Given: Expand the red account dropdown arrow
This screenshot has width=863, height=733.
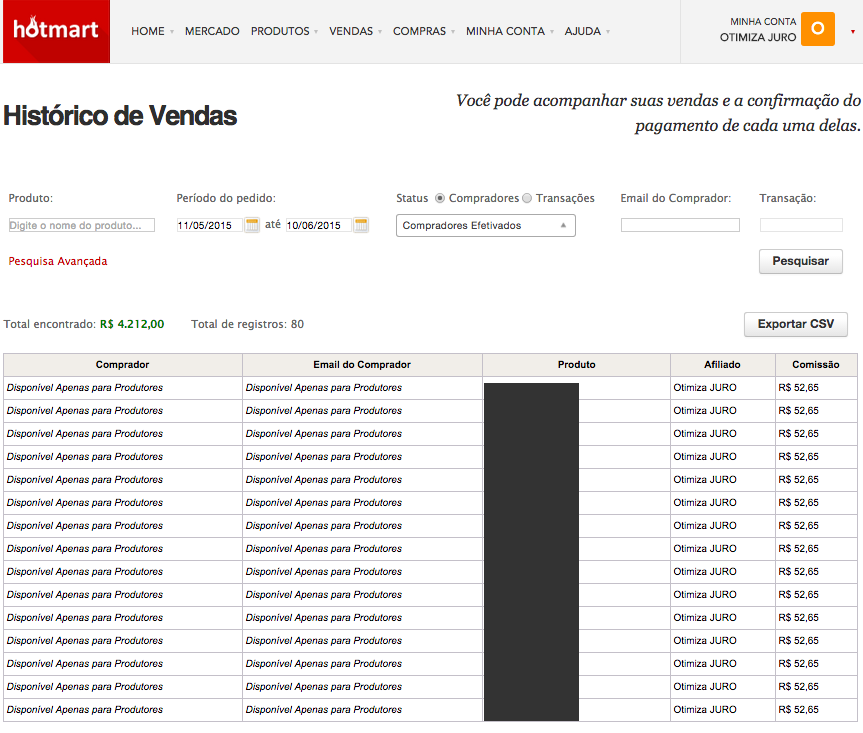Looking at the screenshot, I should 853,32.
